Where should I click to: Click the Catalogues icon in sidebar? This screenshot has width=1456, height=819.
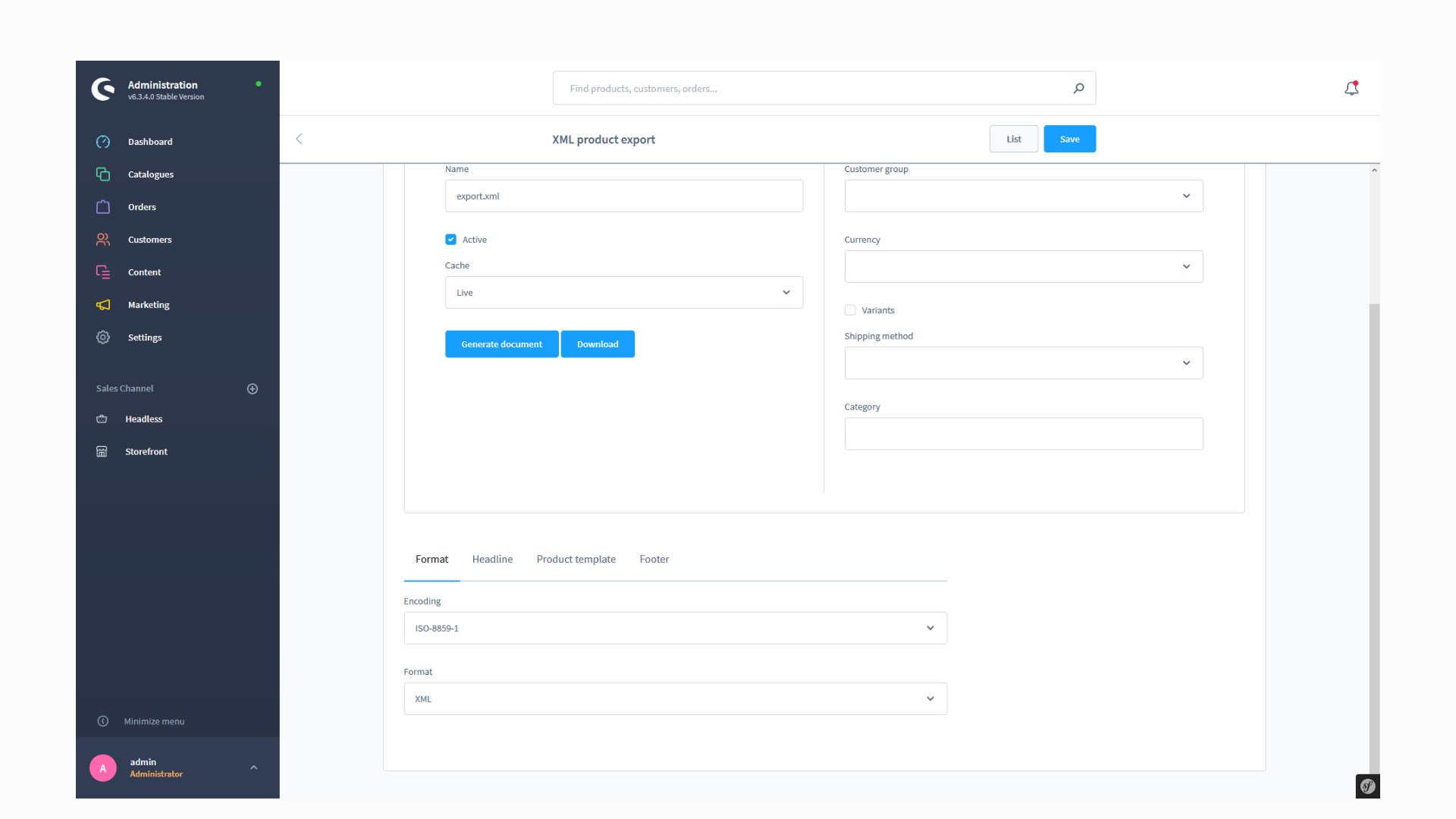tap(102, 174)
